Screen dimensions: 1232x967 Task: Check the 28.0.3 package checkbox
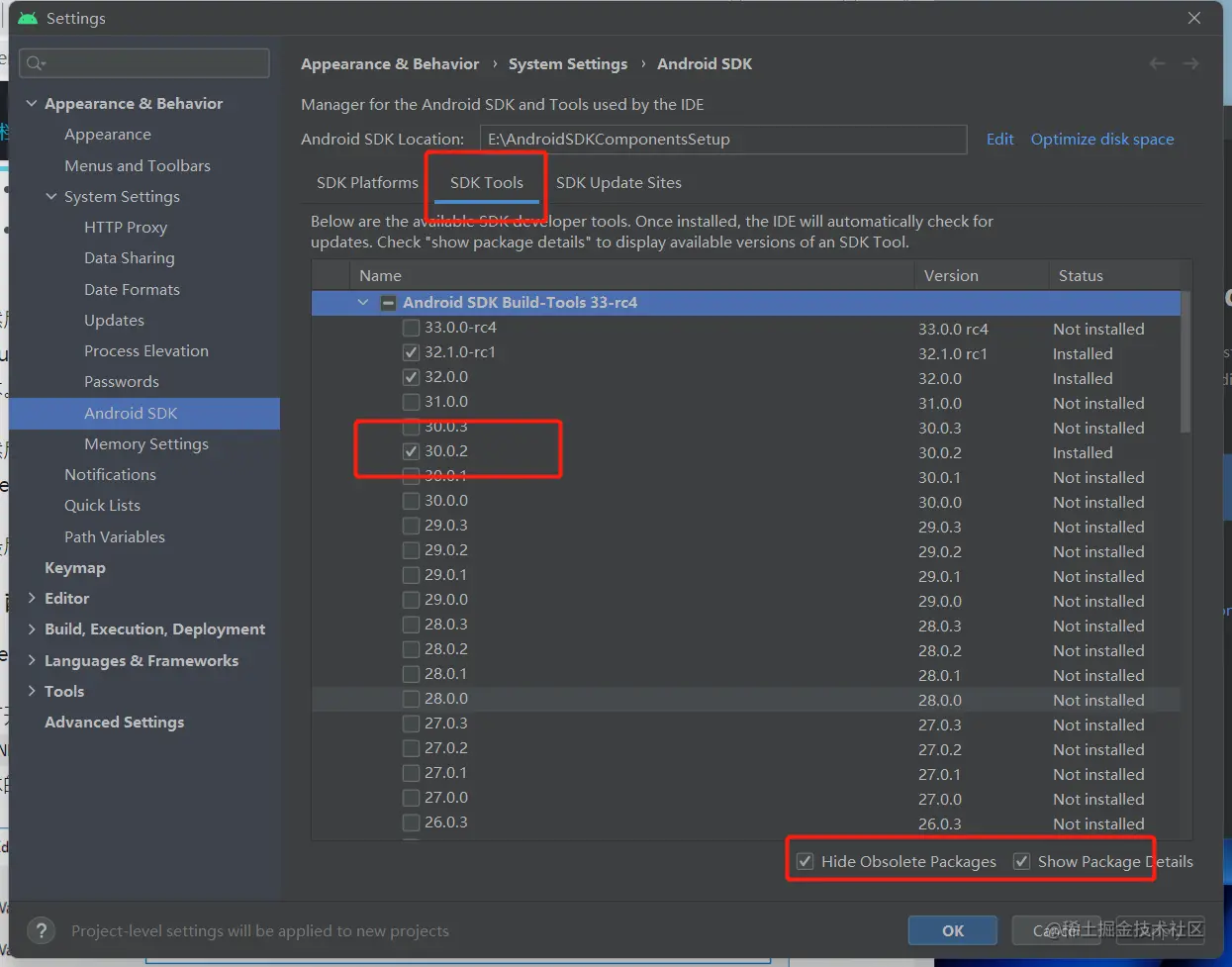tap(411, 625)
